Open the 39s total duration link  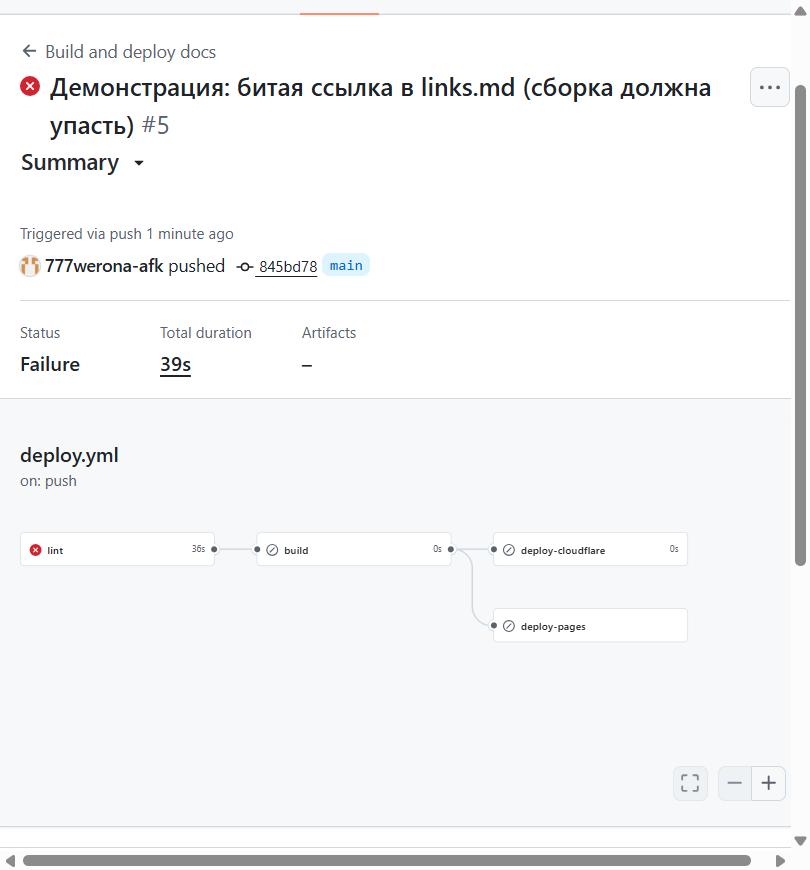coord(175,365)
